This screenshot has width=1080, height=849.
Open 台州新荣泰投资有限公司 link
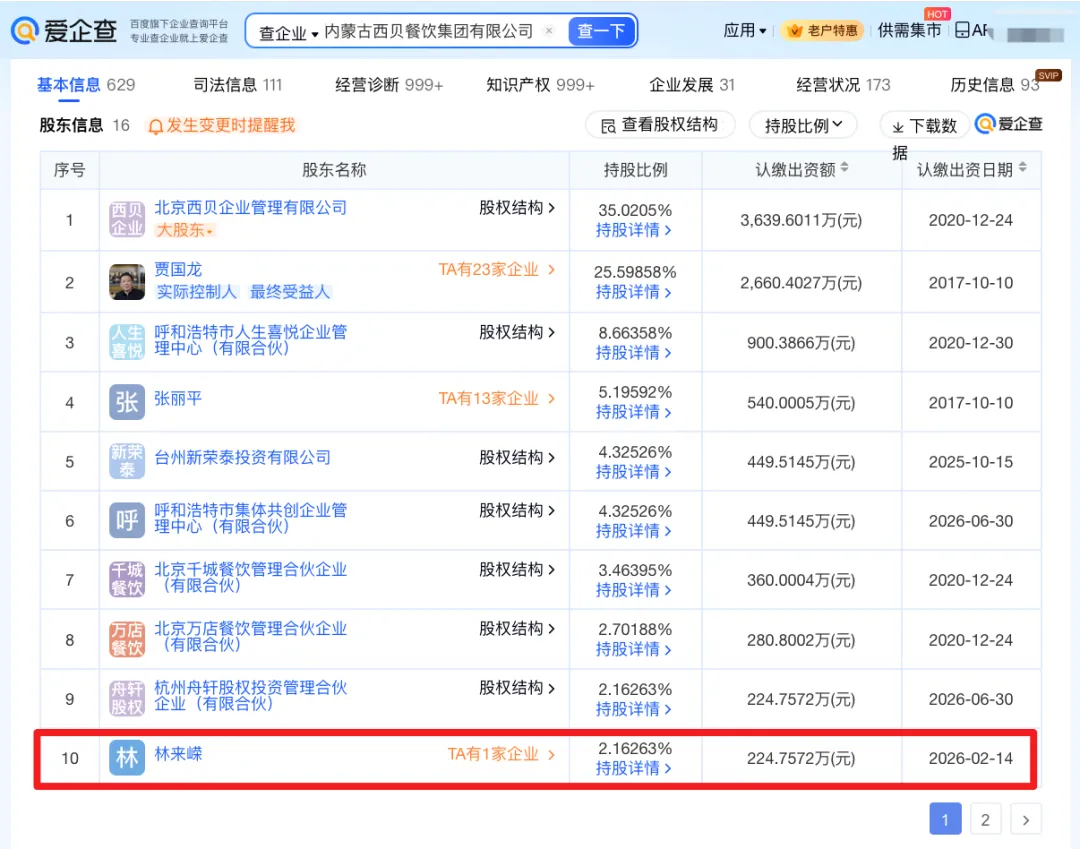pyautogui.click(x=242, y=458)
